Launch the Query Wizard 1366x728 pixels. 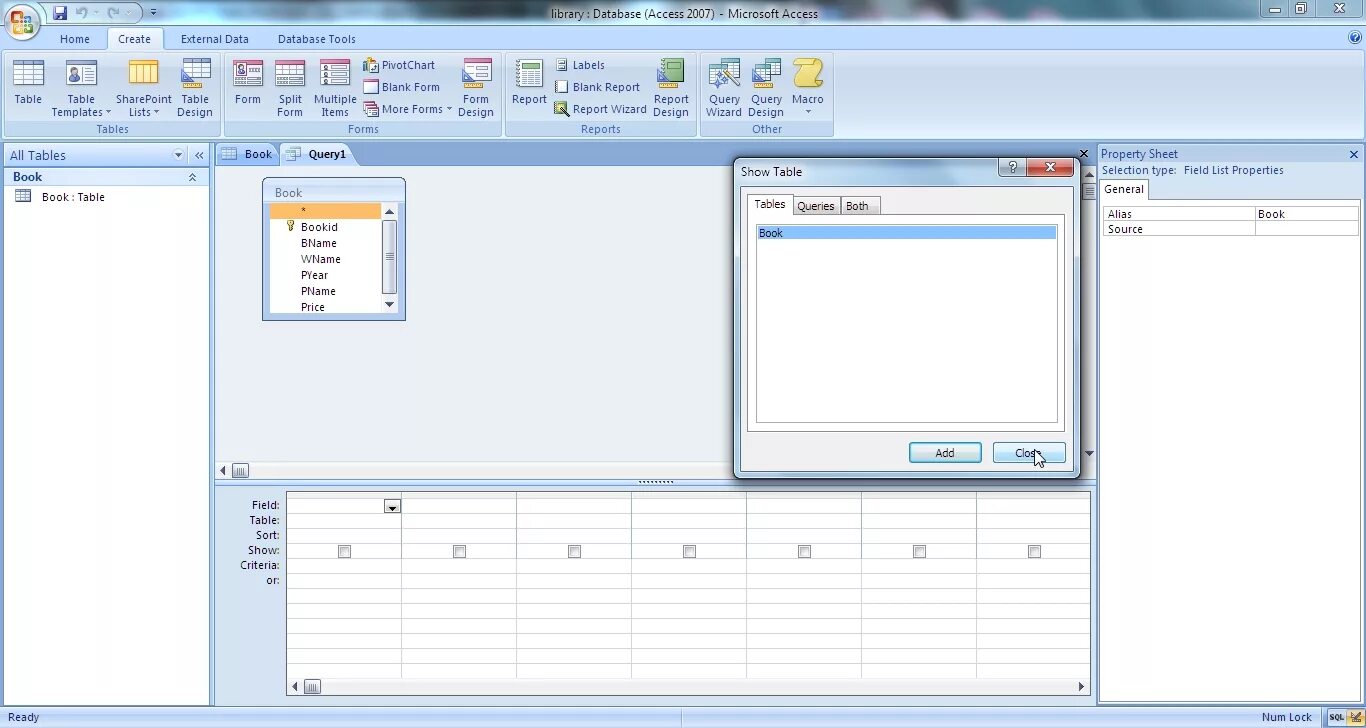(724, 88)
